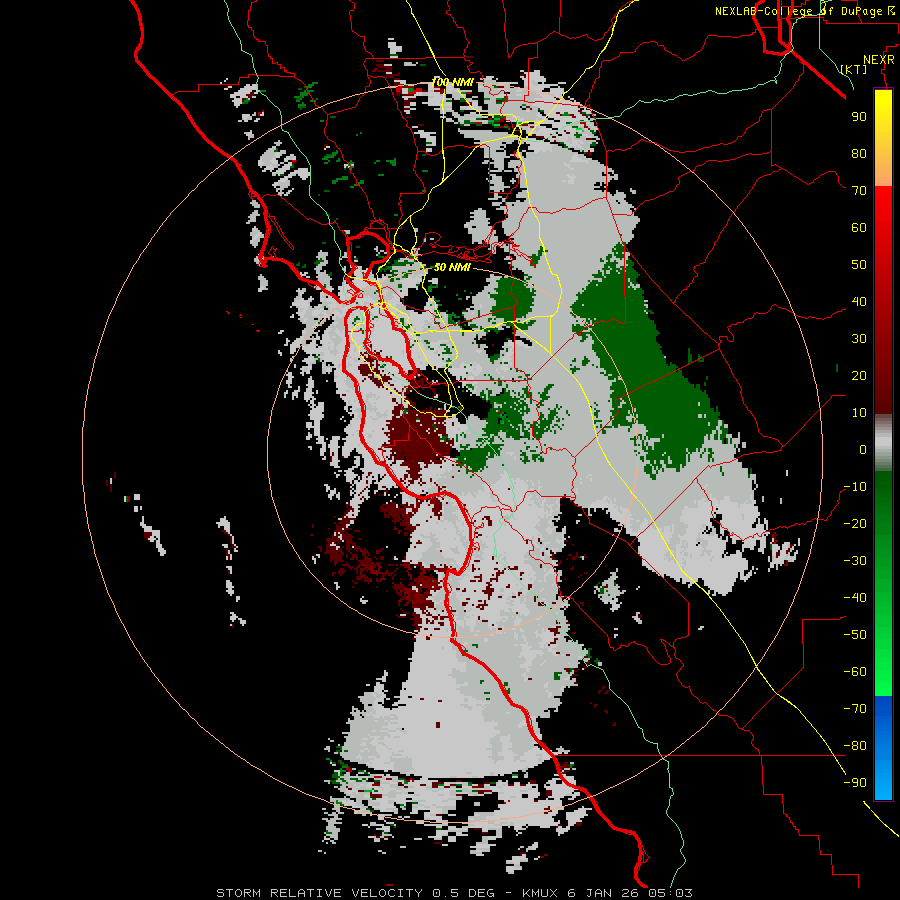This screenshot has height=900, width=900.
Task: Pick the gray zero-velocity segment of color bar
Action: click(883, 445)
